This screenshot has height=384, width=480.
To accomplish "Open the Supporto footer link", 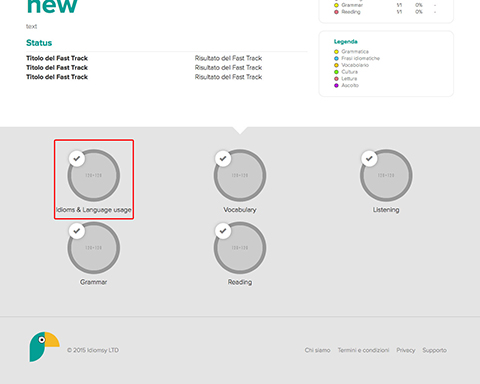I will click(435, 350).
